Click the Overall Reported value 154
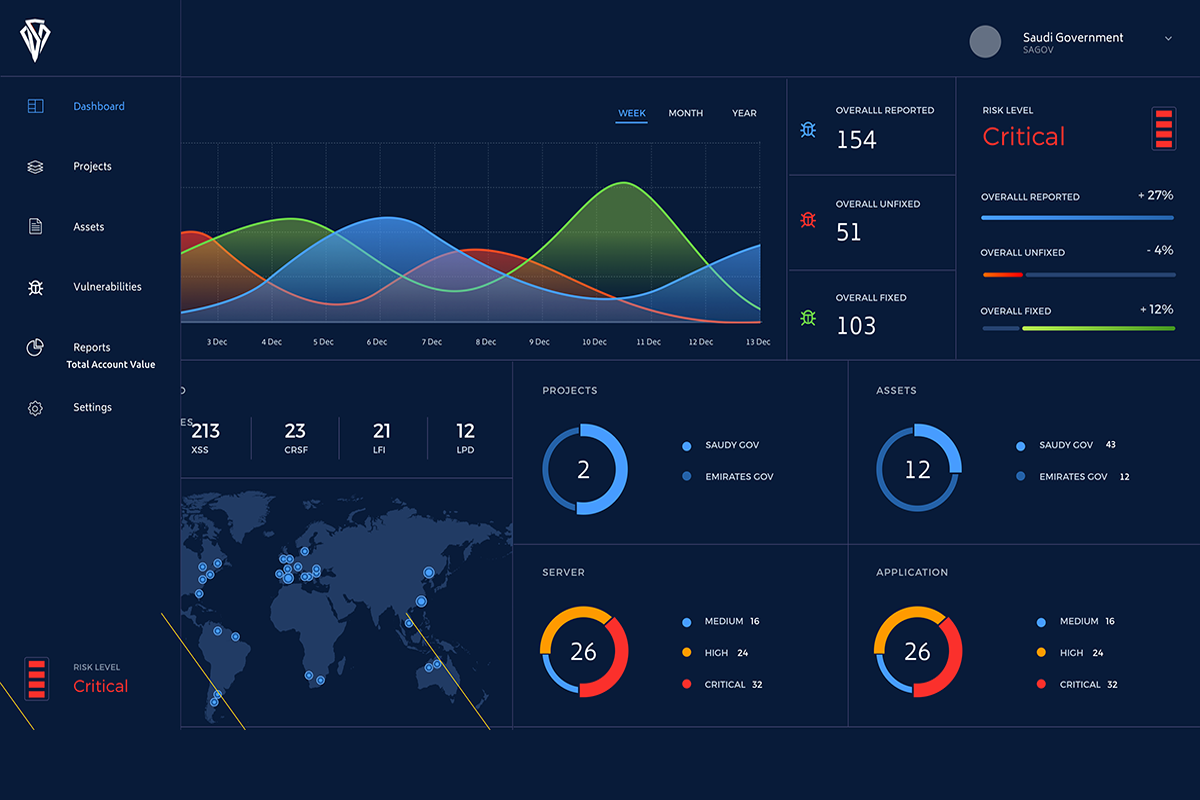Image resolution: width=1200 pixels, height=800 pixels. (857, 140)
